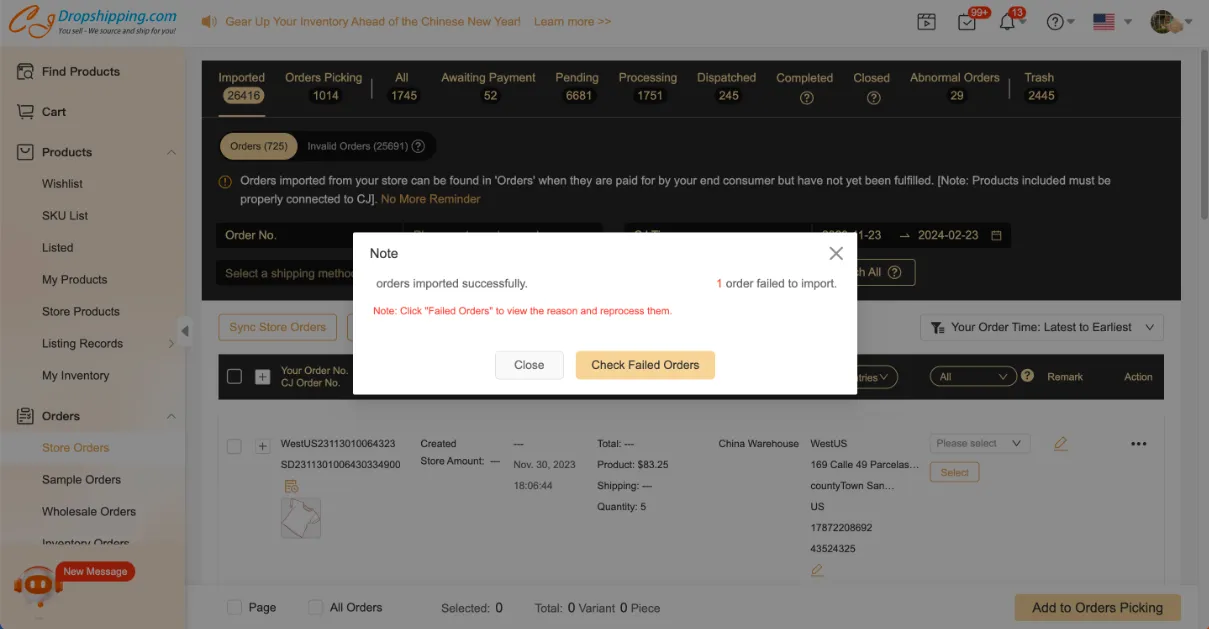Toggle the Page checkbox in footer
1209x629 pixels.
click(x=234, y=607)
